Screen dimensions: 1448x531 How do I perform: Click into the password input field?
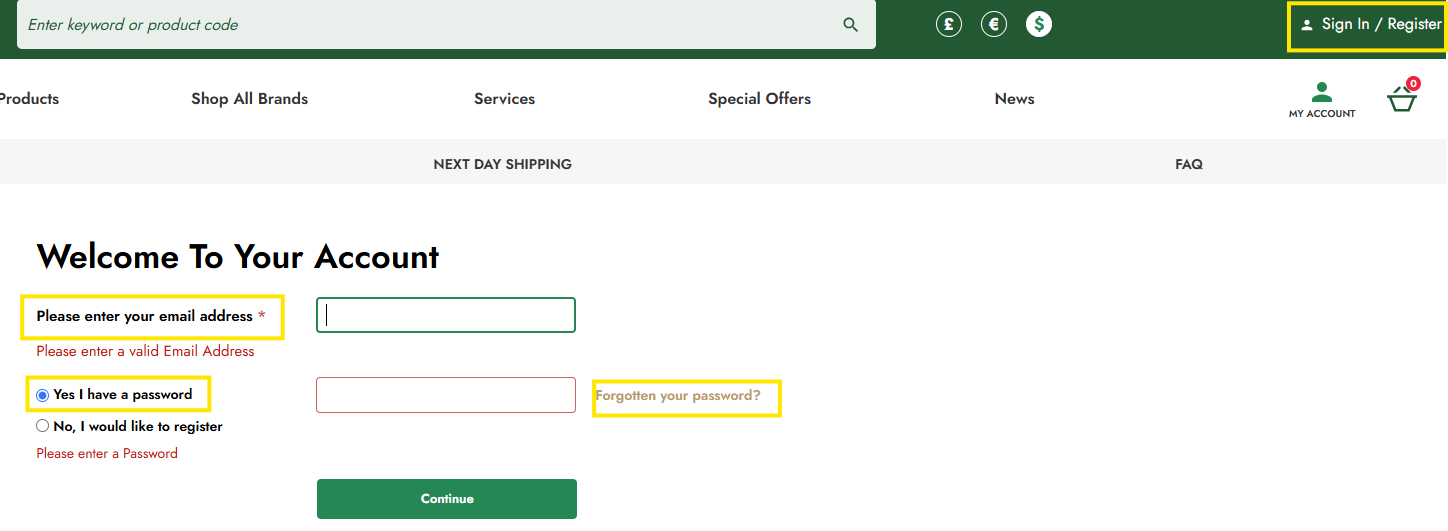coord(446,395)
